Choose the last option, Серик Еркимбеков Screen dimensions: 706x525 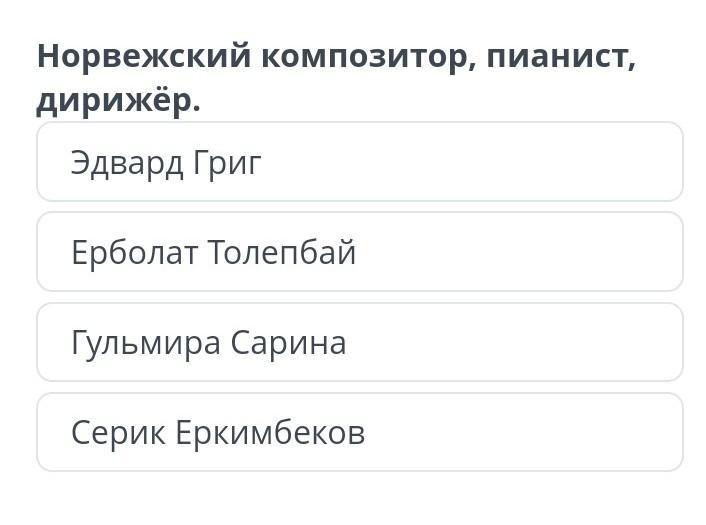359,432
